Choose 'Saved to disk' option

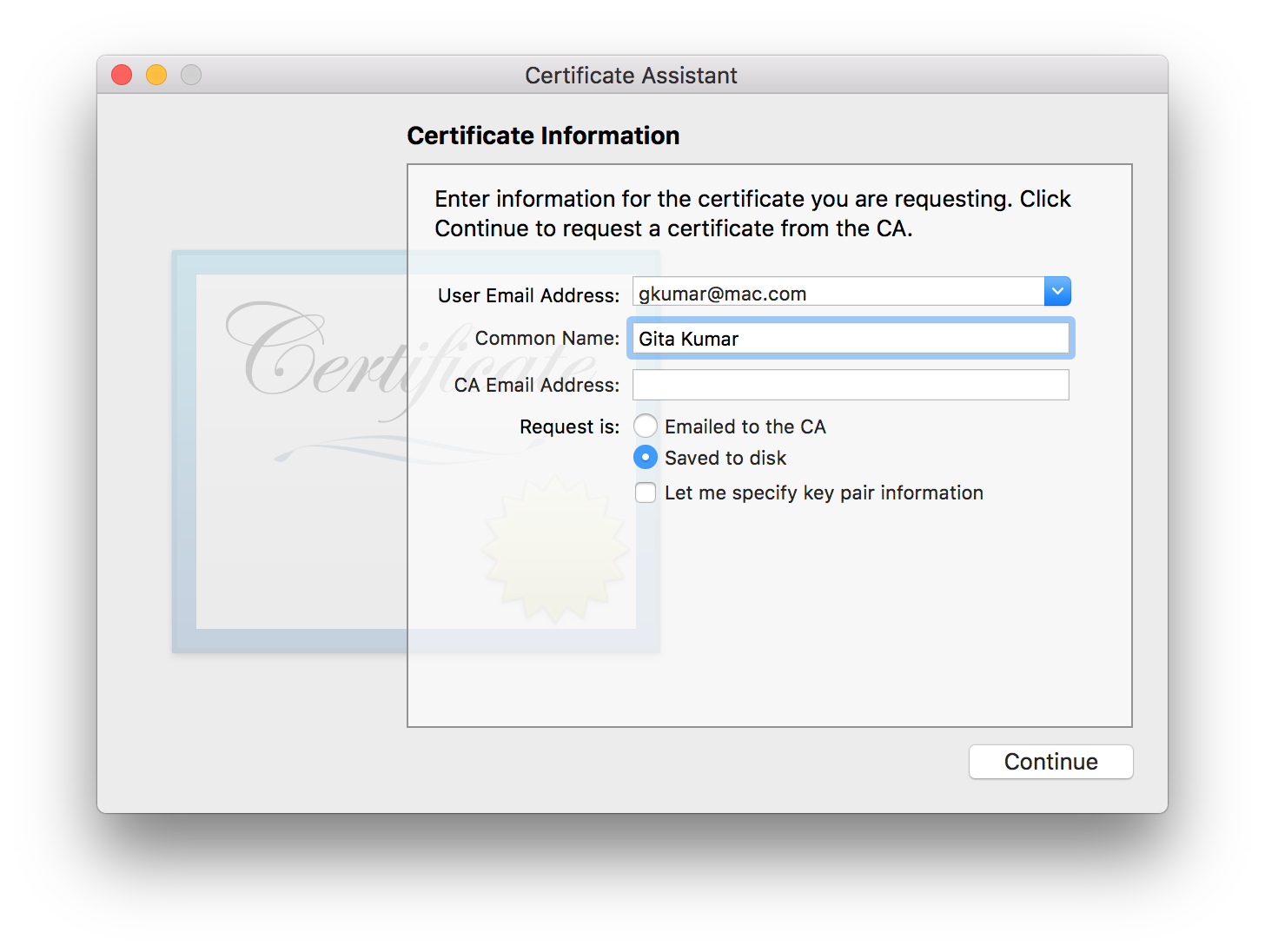click(646, 457)
